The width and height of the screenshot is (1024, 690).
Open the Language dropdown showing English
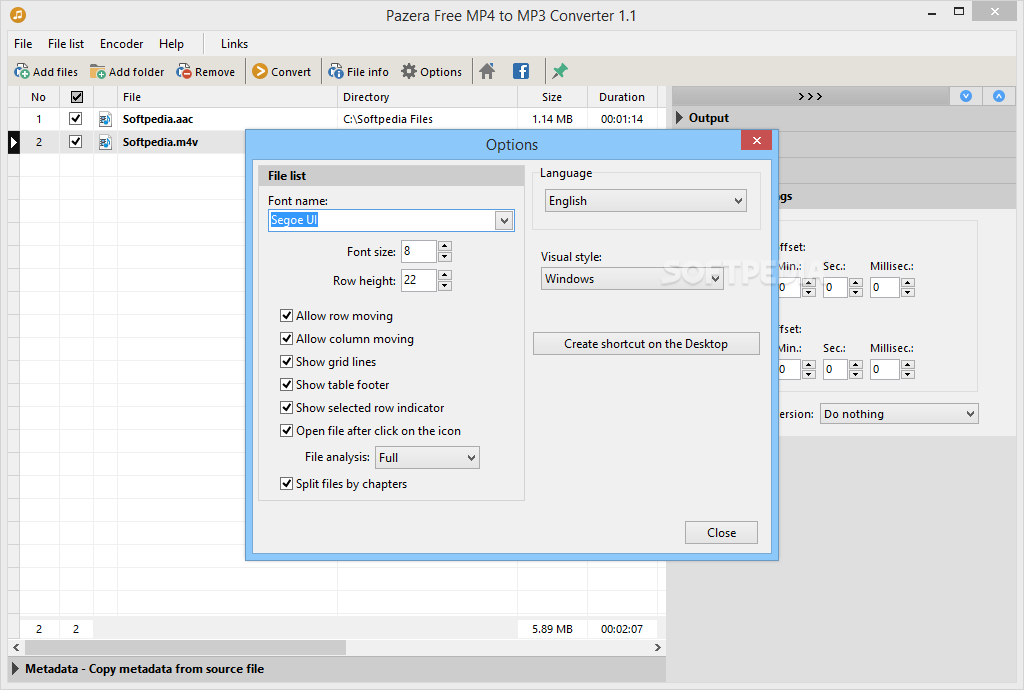pos(645,201)
